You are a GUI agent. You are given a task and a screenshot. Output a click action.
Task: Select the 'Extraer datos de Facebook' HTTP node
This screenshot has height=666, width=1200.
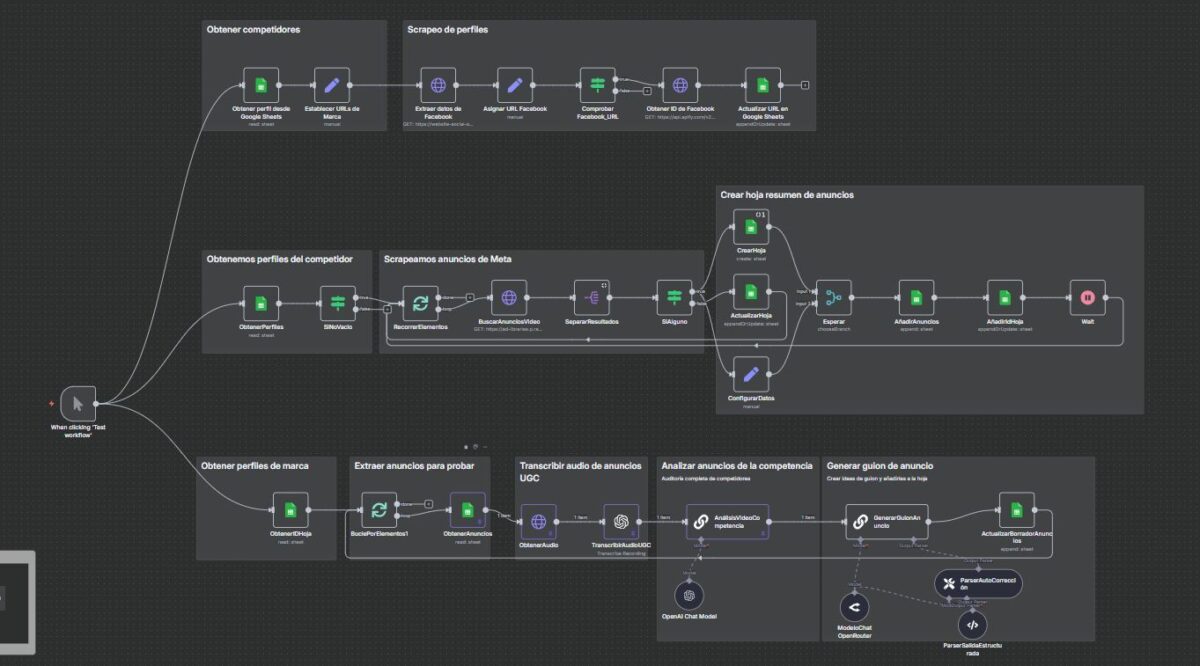437,85
